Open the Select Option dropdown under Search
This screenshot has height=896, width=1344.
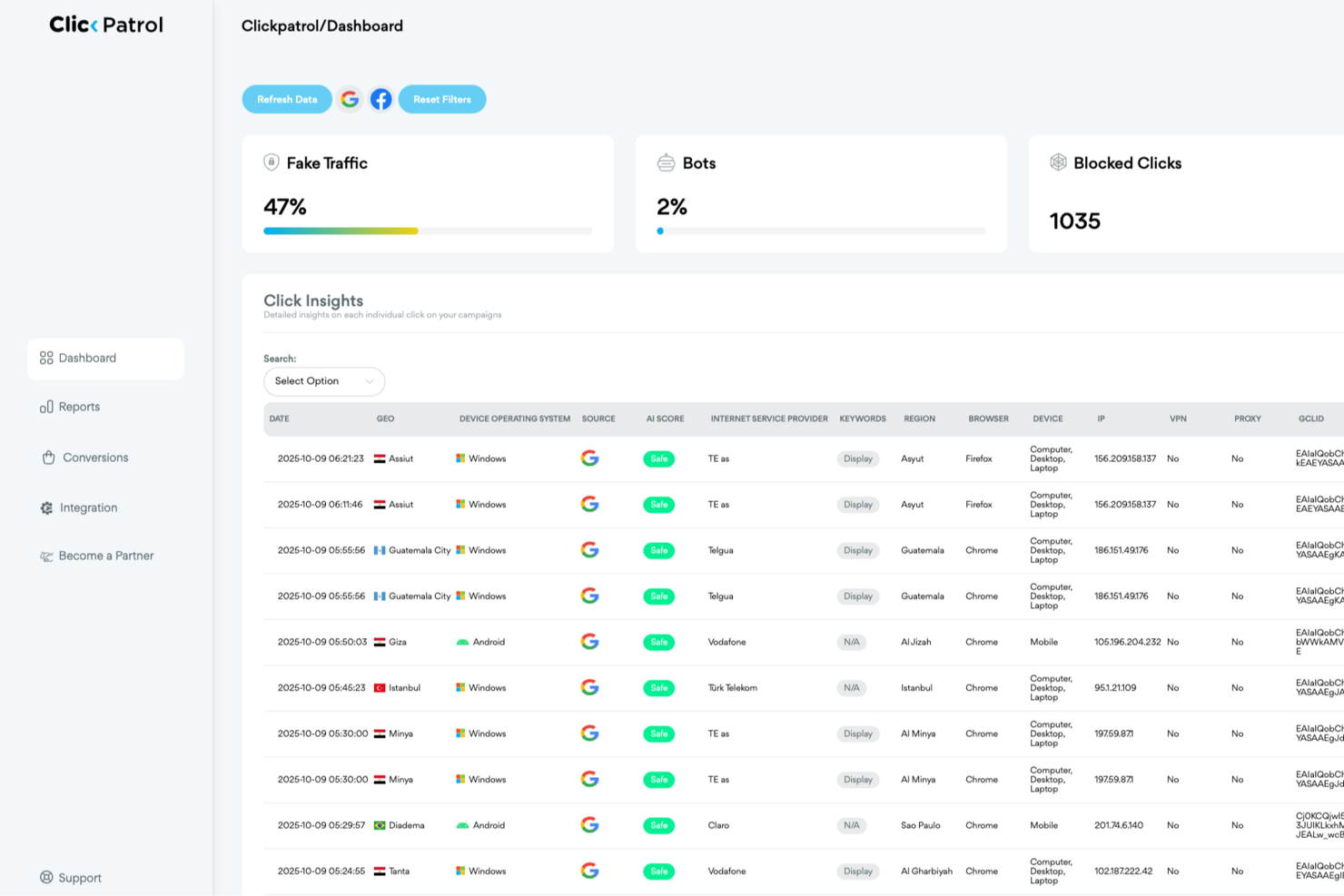323,381
